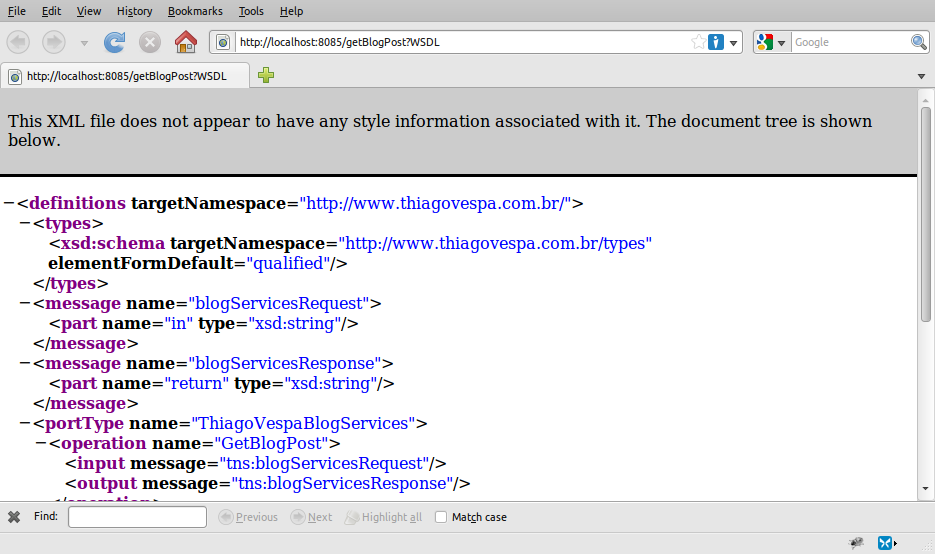Image resolution: width=935 pixels, height=554 pixels.
Task: Go to the Home page
Action: 185,42
